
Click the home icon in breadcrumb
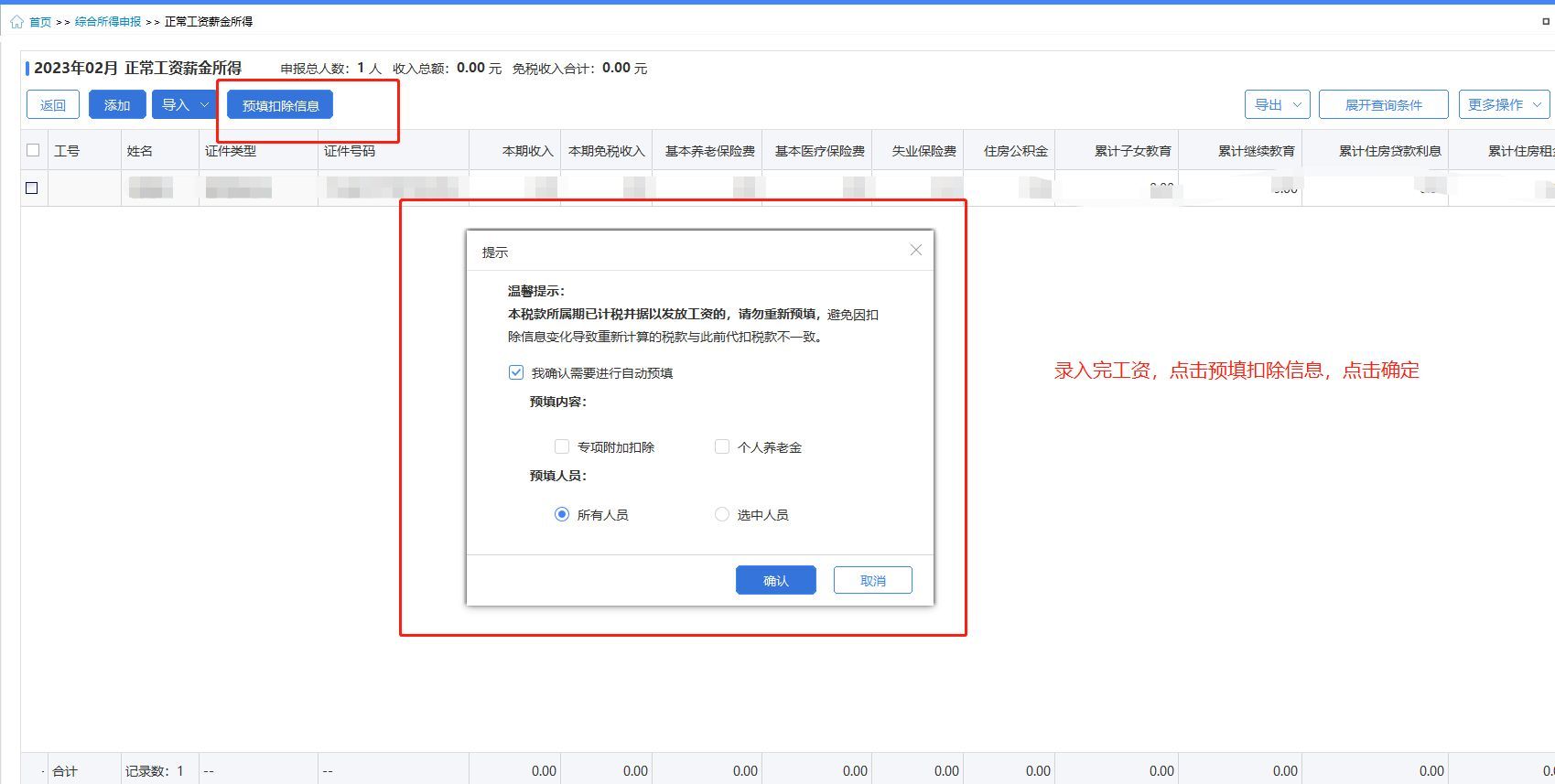[x=16, y=22]
